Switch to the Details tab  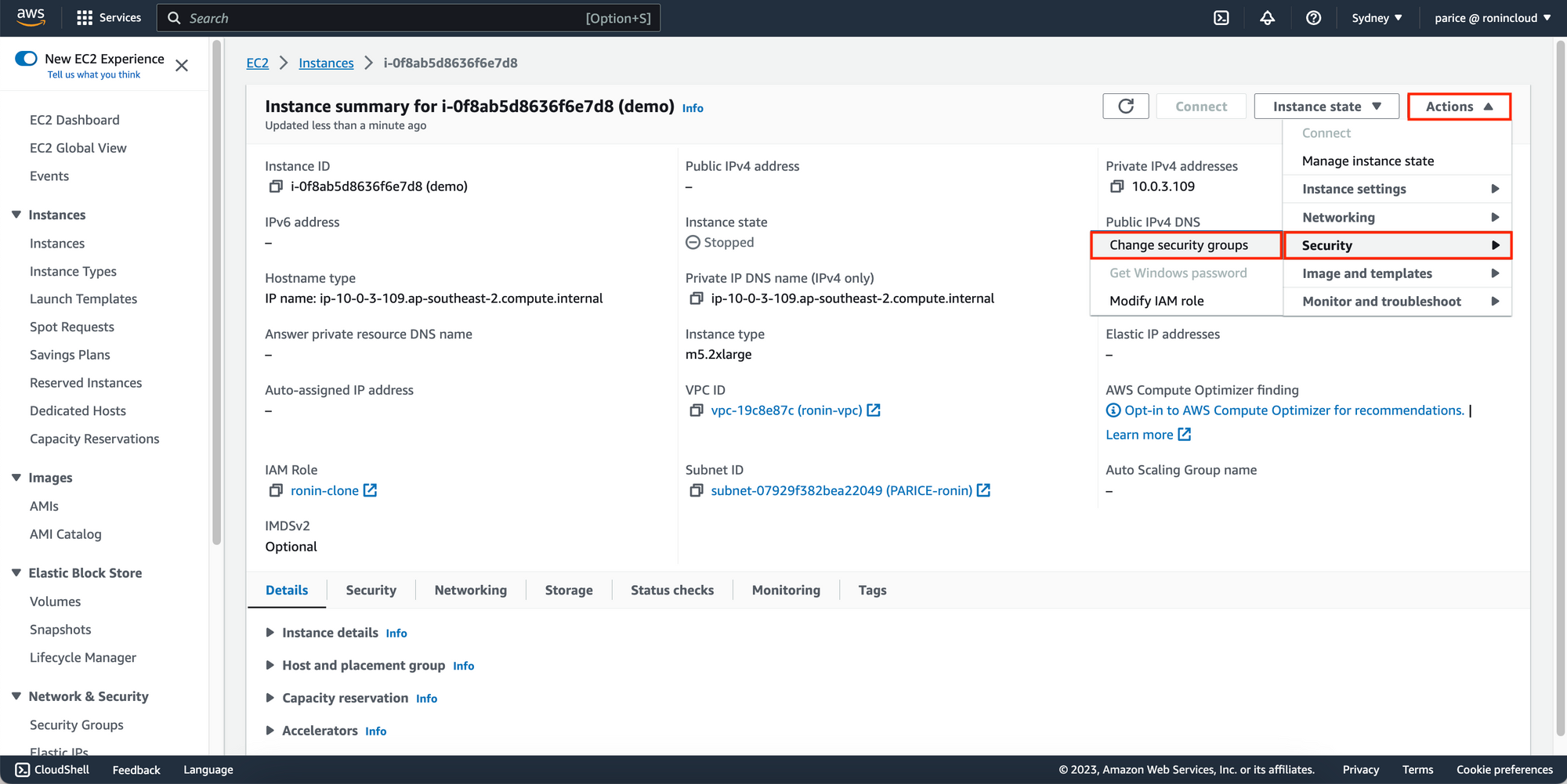[x=287, y=591]
